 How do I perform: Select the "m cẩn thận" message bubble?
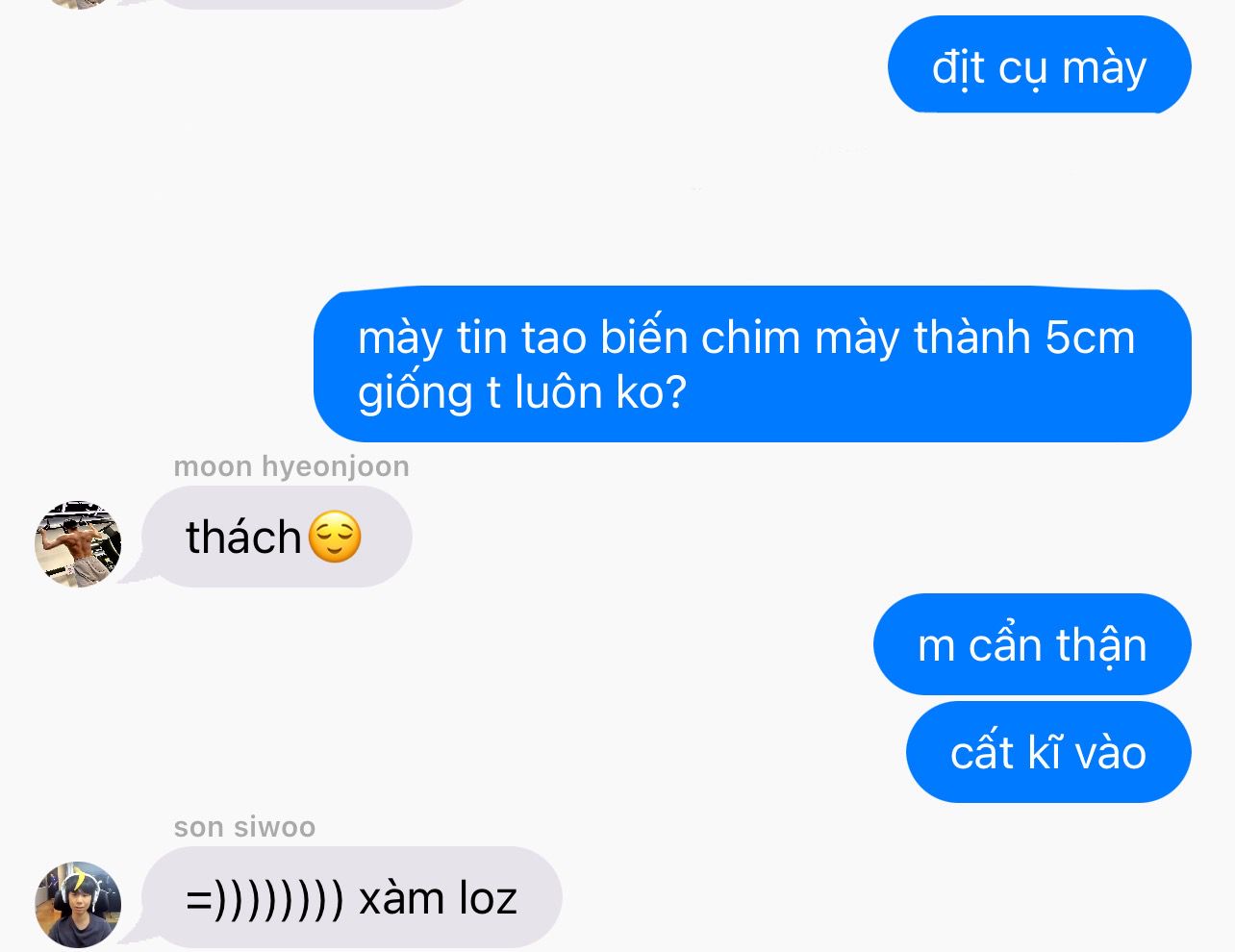(x=1032, y=644)
